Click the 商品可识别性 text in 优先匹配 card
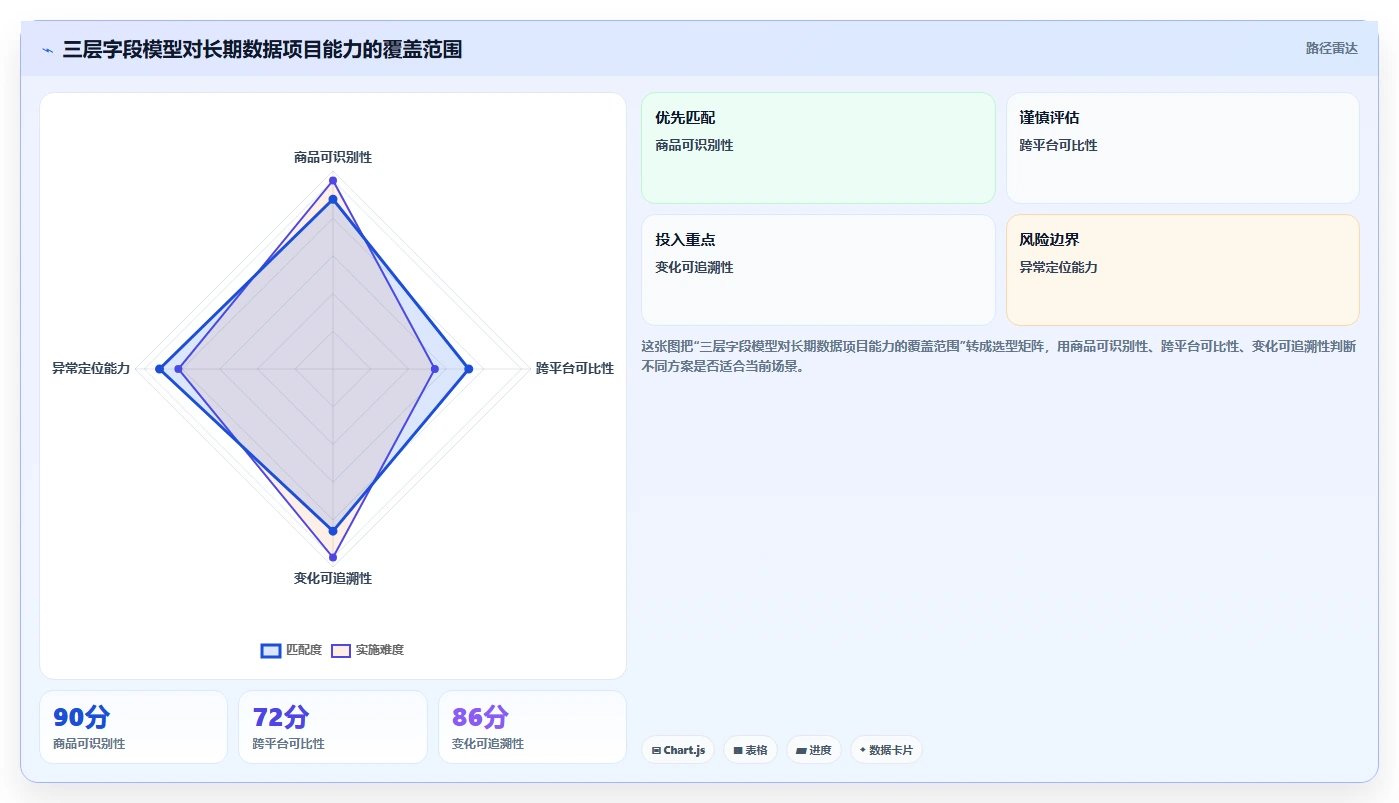The width and height of the screenshot is (1399, 803). [x=694, y=145]
